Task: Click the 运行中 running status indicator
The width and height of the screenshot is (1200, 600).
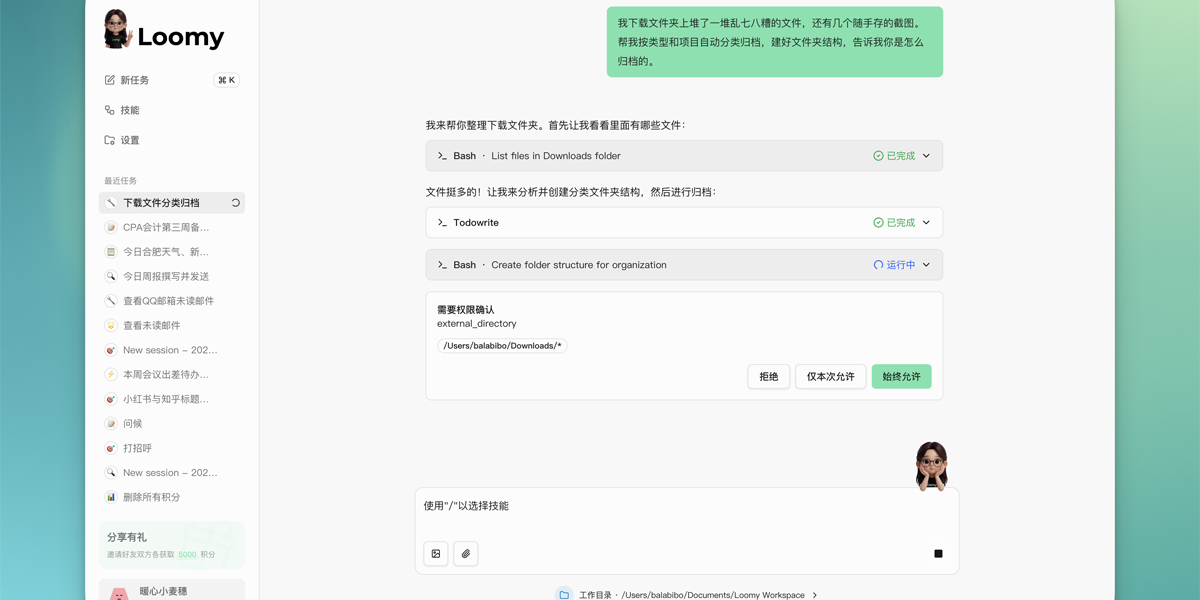Action: 894,265
